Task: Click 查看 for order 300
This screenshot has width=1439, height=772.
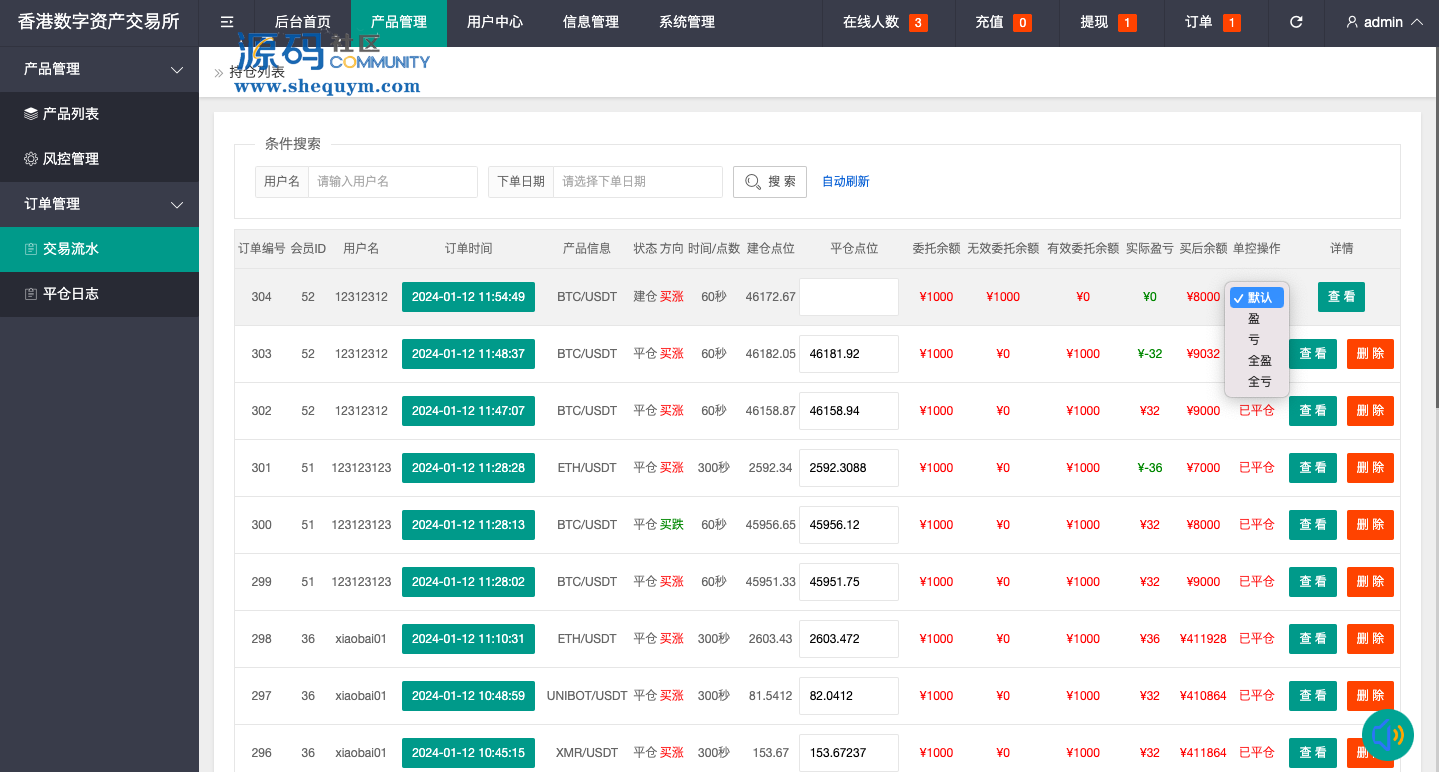Action: point(1313,525)
